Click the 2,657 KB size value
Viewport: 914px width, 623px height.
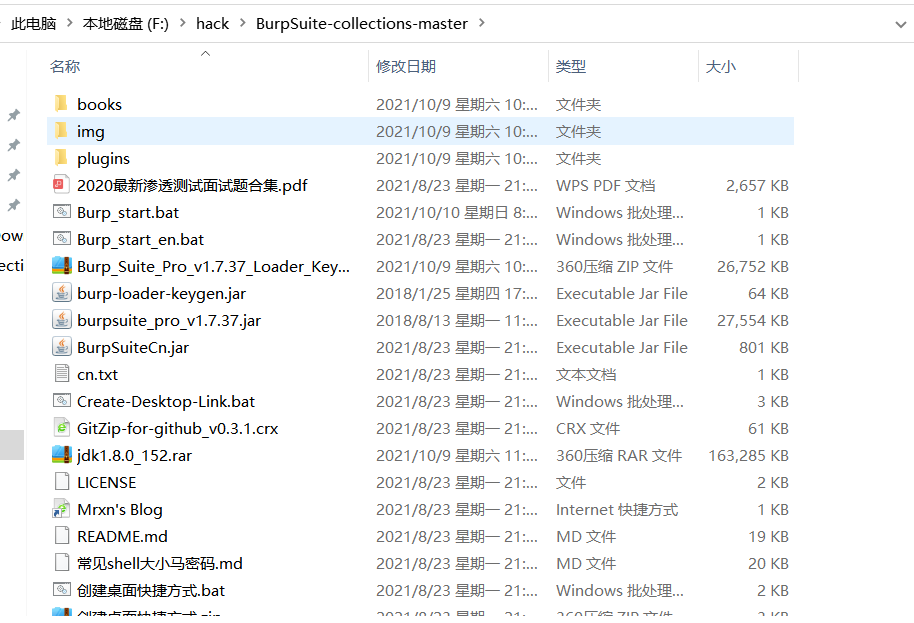coord(757,186)
